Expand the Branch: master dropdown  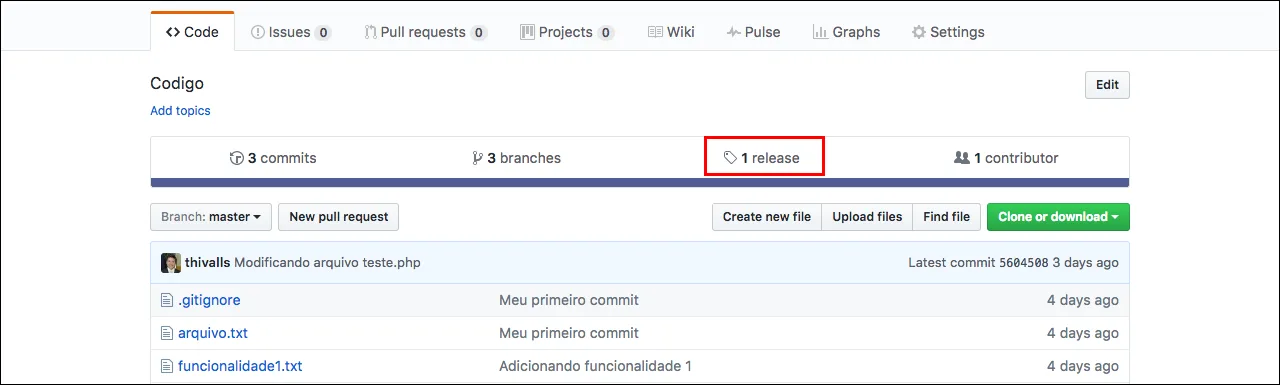coord(211,217)
